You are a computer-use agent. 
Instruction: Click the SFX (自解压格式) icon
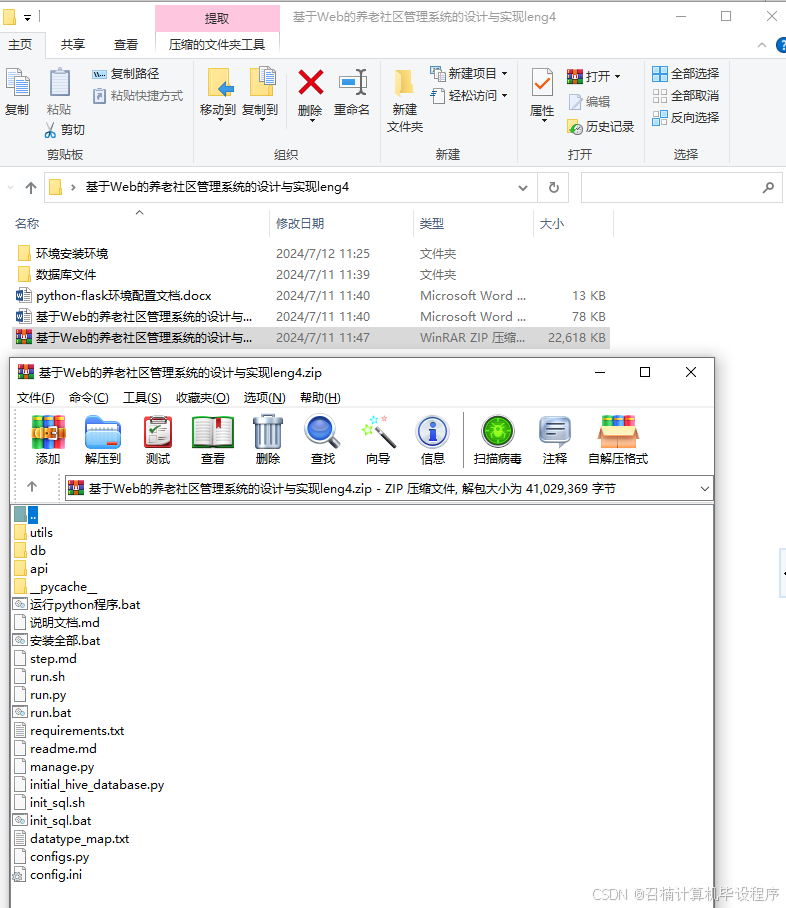click(618, 440)
